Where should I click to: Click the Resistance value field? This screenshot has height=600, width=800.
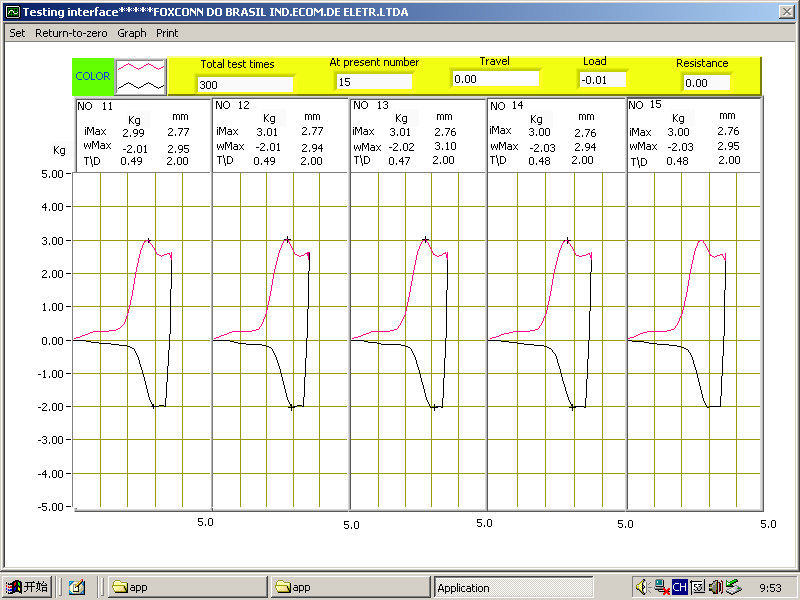coord(707,83)
